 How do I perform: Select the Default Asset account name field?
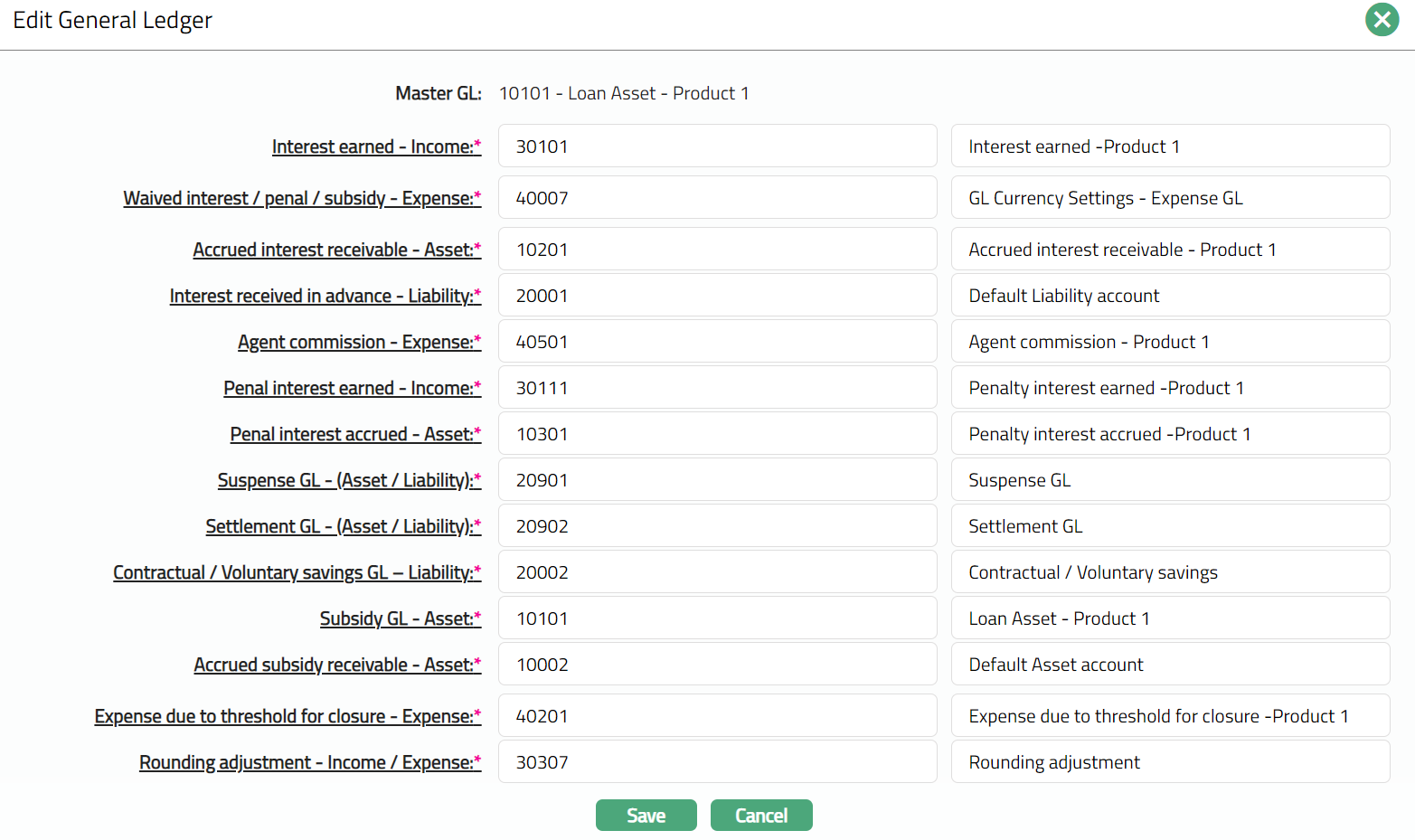(1169, 665)
